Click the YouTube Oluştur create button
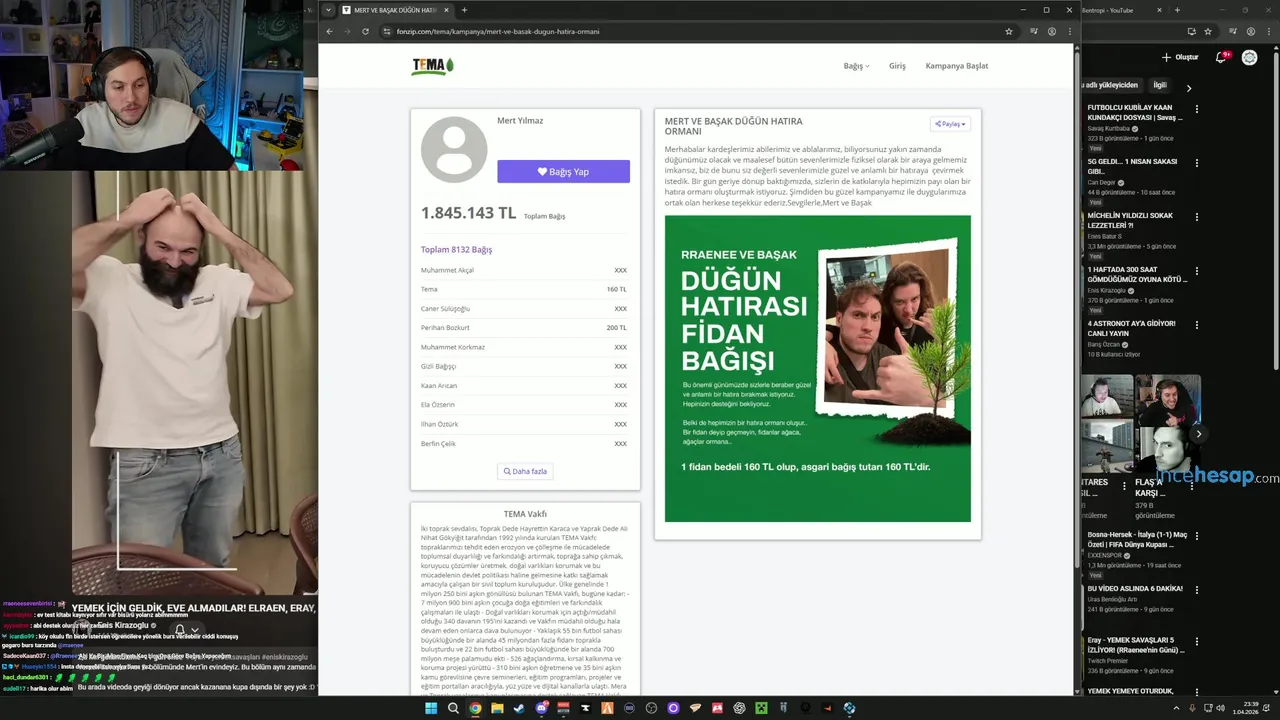The height and width of the screenshot is (720, 1280). (x=1180, y=57)
